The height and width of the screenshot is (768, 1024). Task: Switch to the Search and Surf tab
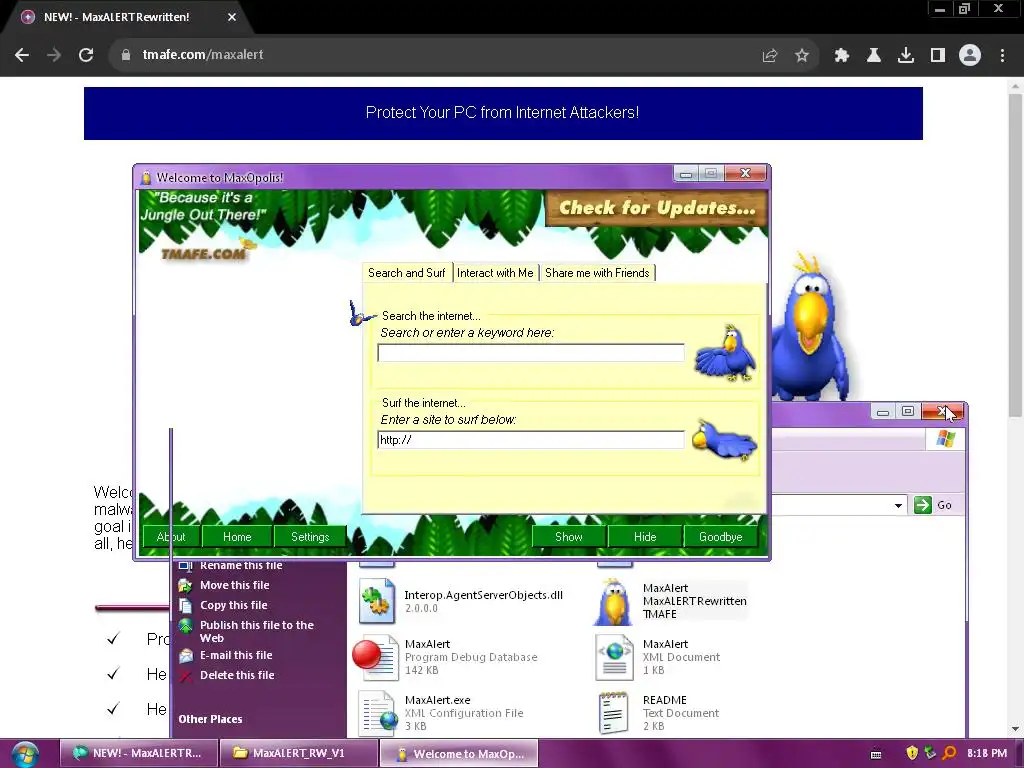click(406, 273)
